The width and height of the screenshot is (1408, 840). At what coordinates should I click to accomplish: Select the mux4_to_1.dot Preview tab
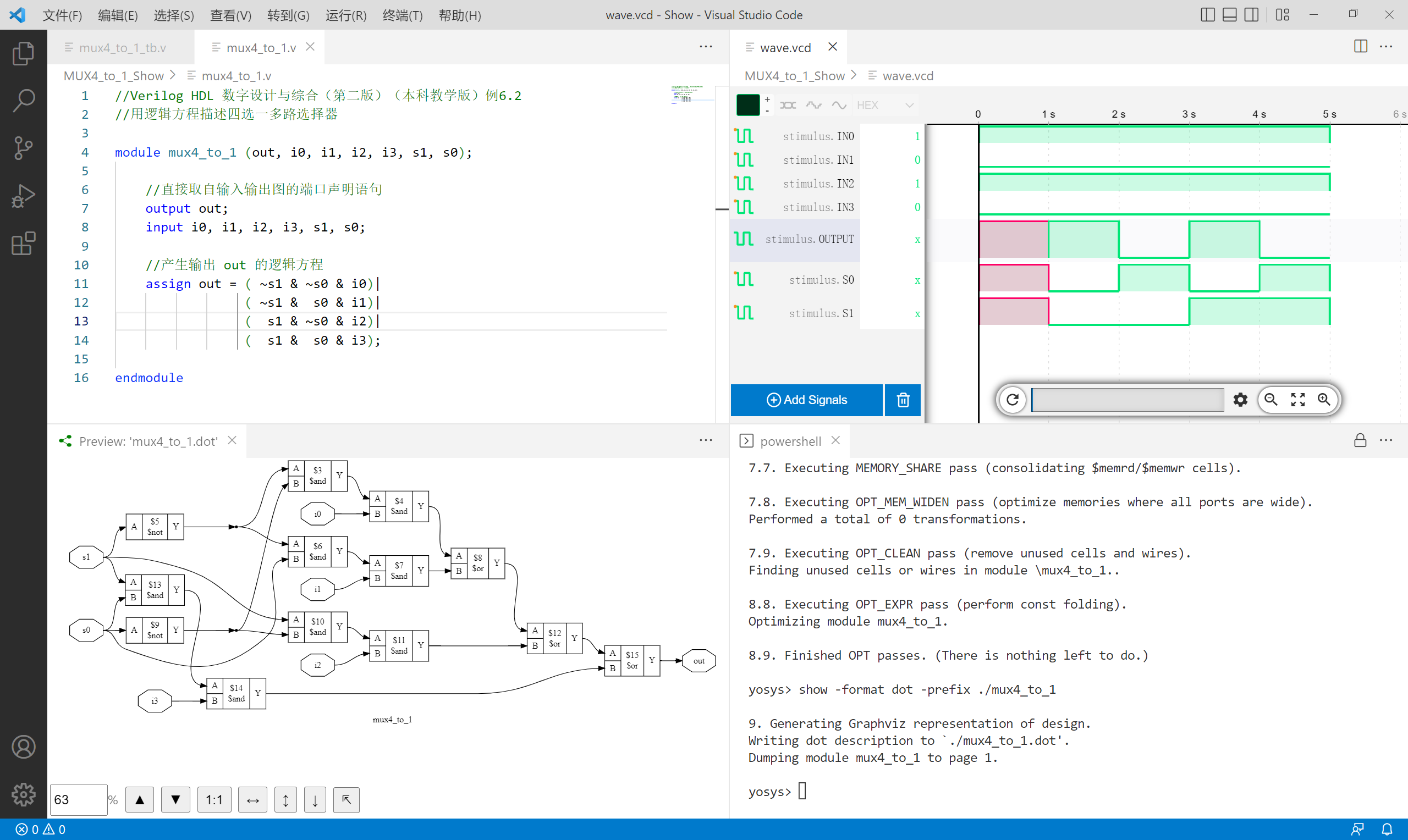tap(148, 441)
